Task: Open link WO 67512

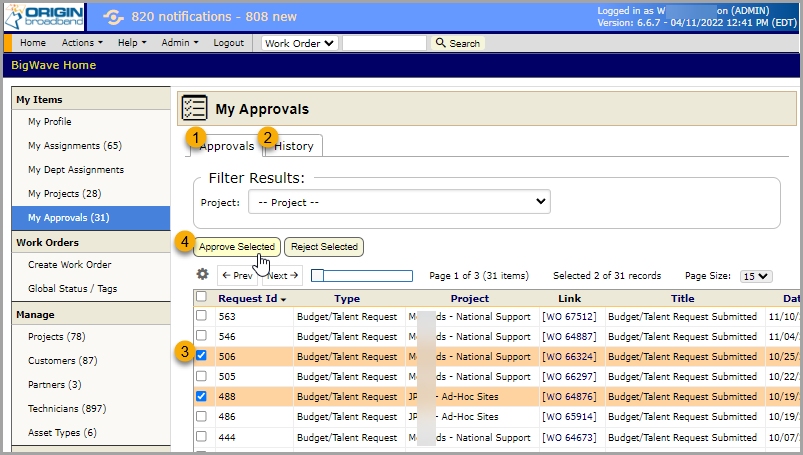Action: click(x=569, y=317)
